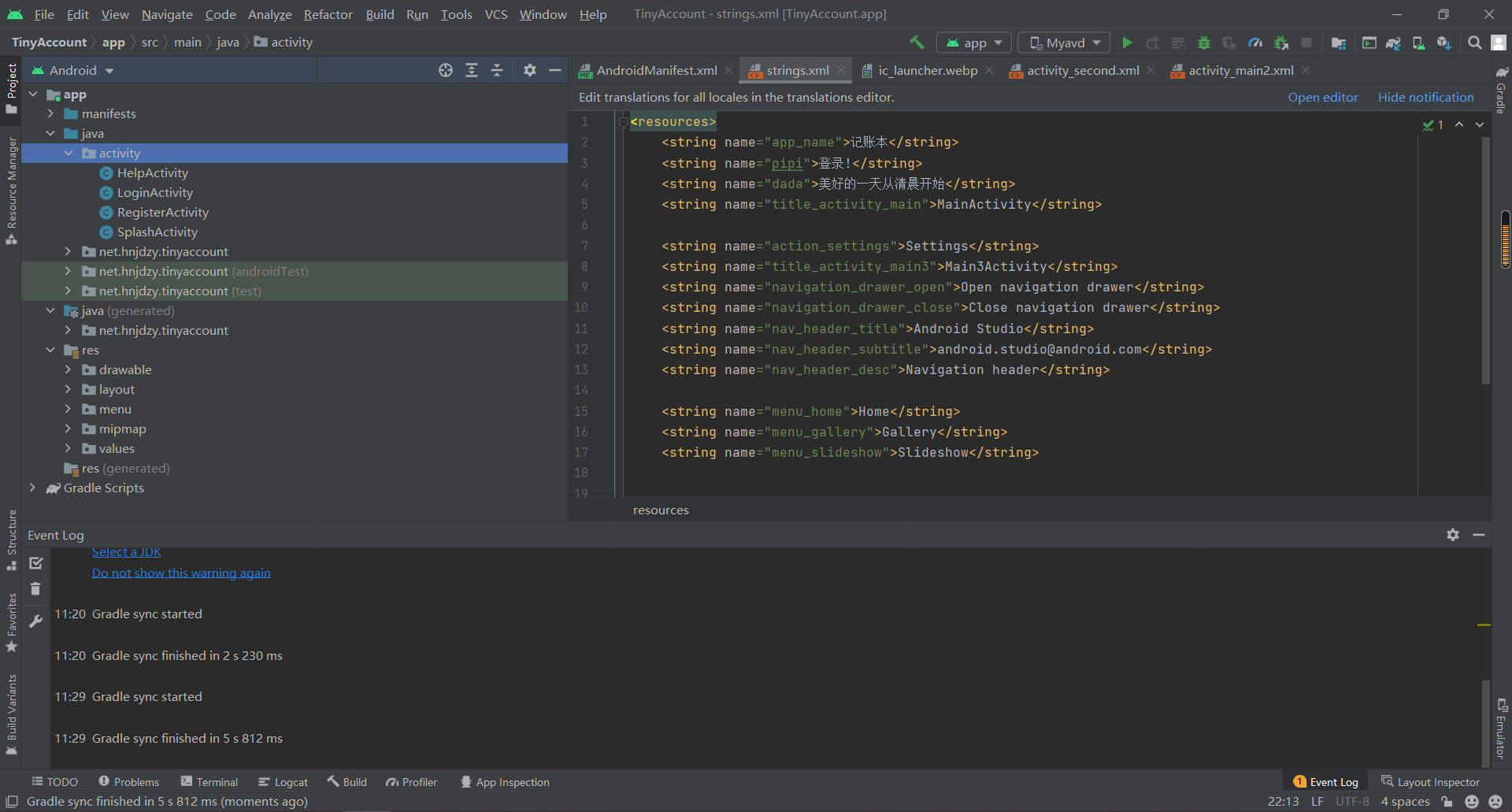Screen dimensions: 1512x812
Task: Click the Hide notification link
Action: tap(1425, 97)
